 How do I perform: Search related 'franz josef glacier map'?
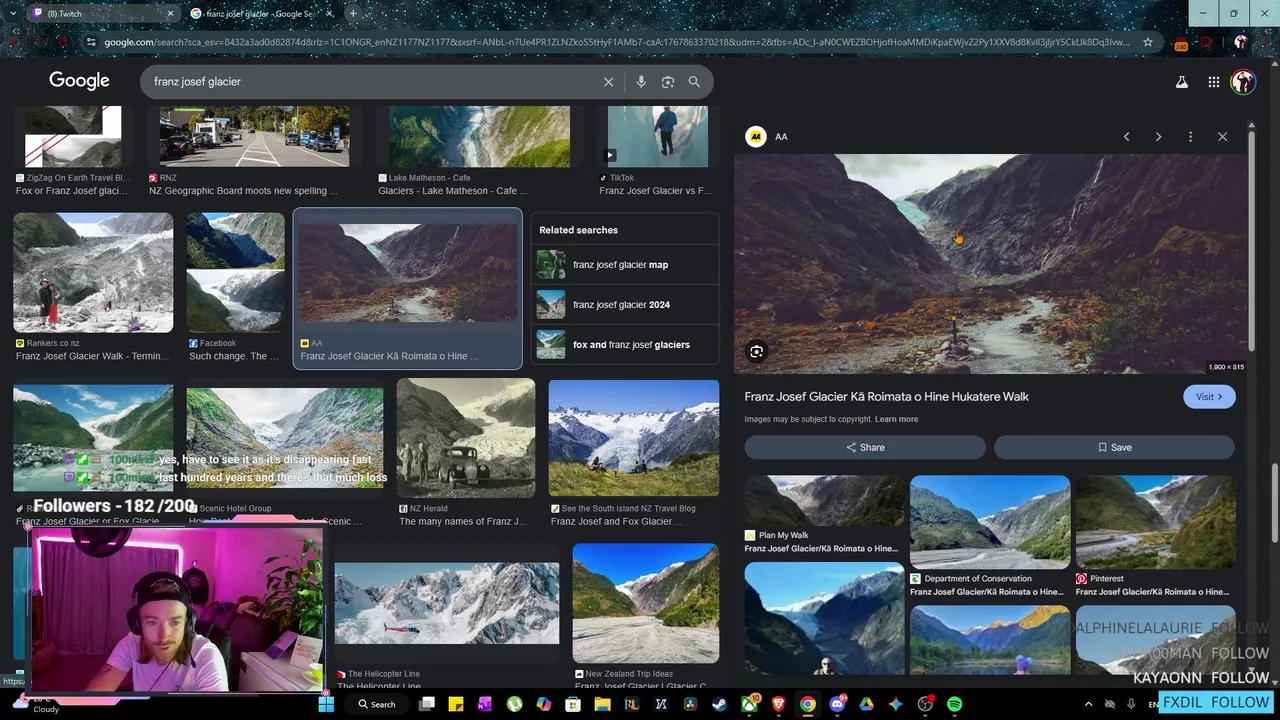625,265
